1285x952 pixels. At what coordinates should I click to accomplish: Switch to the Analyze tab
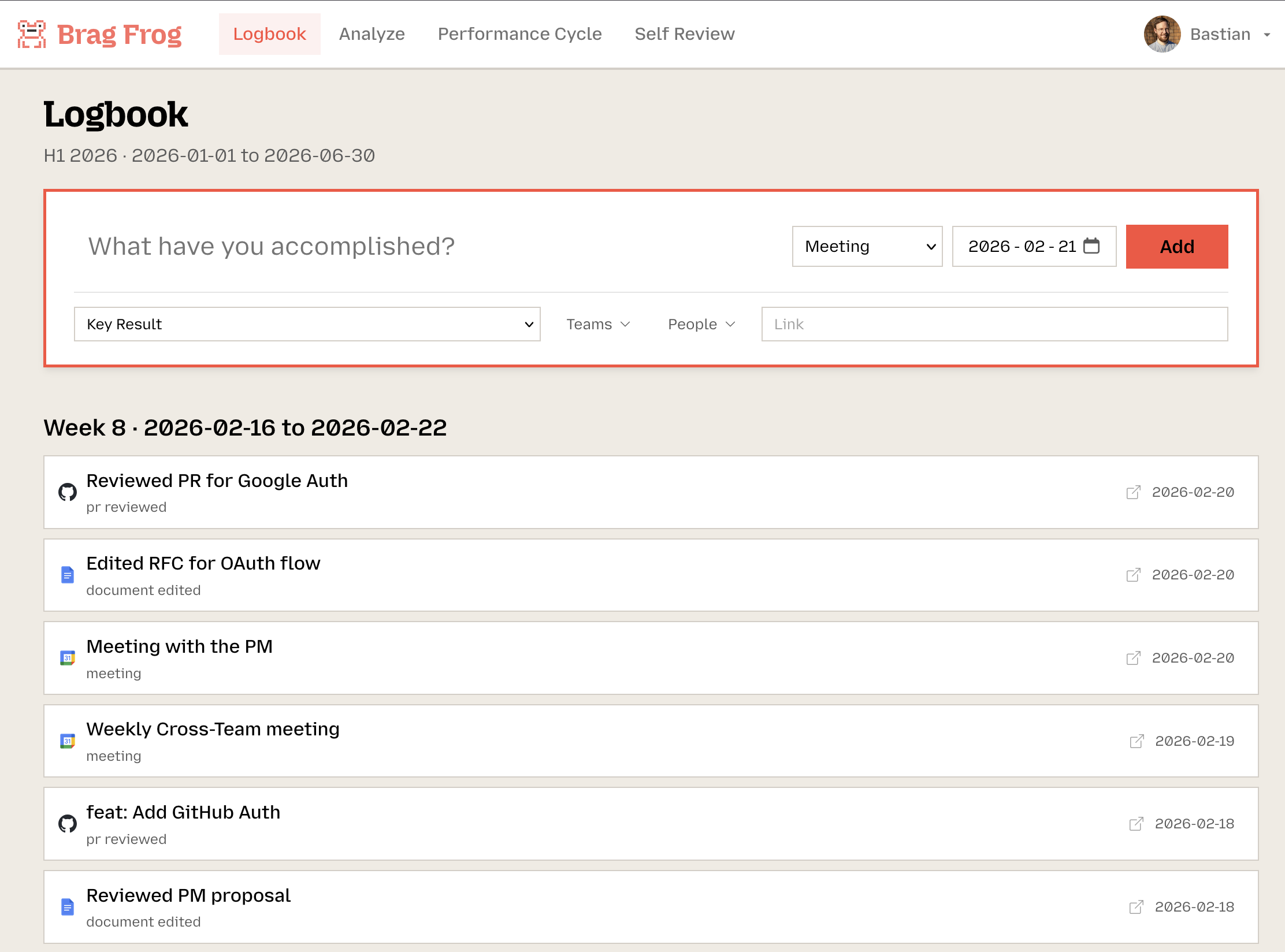click(372, 34)
